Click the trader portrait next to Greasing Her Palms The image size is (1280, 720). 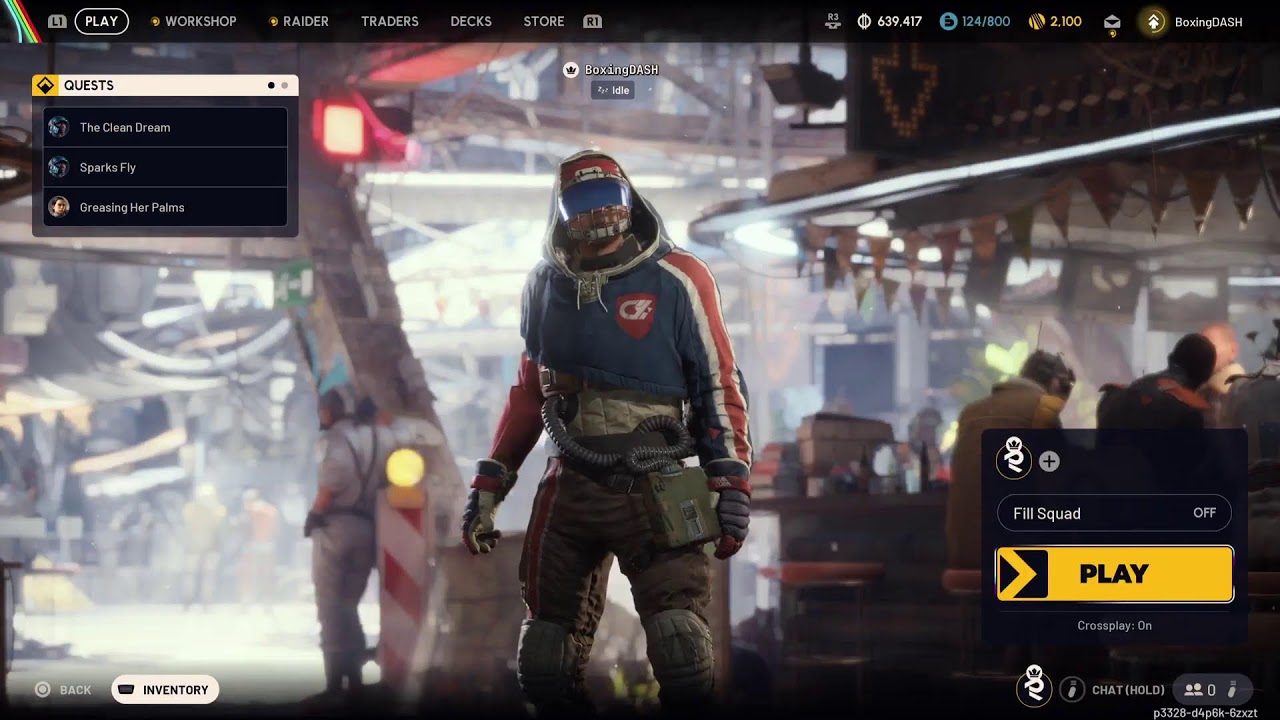click(59, 207)
